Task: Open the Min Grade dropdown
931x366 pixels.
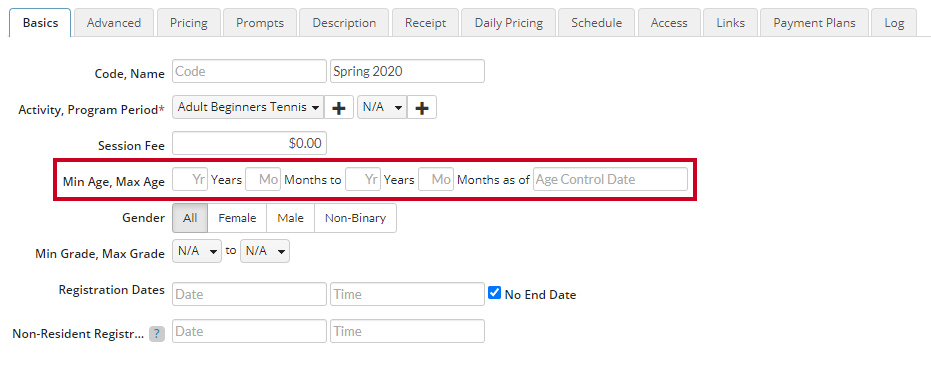Action: [x=197, y=251]
